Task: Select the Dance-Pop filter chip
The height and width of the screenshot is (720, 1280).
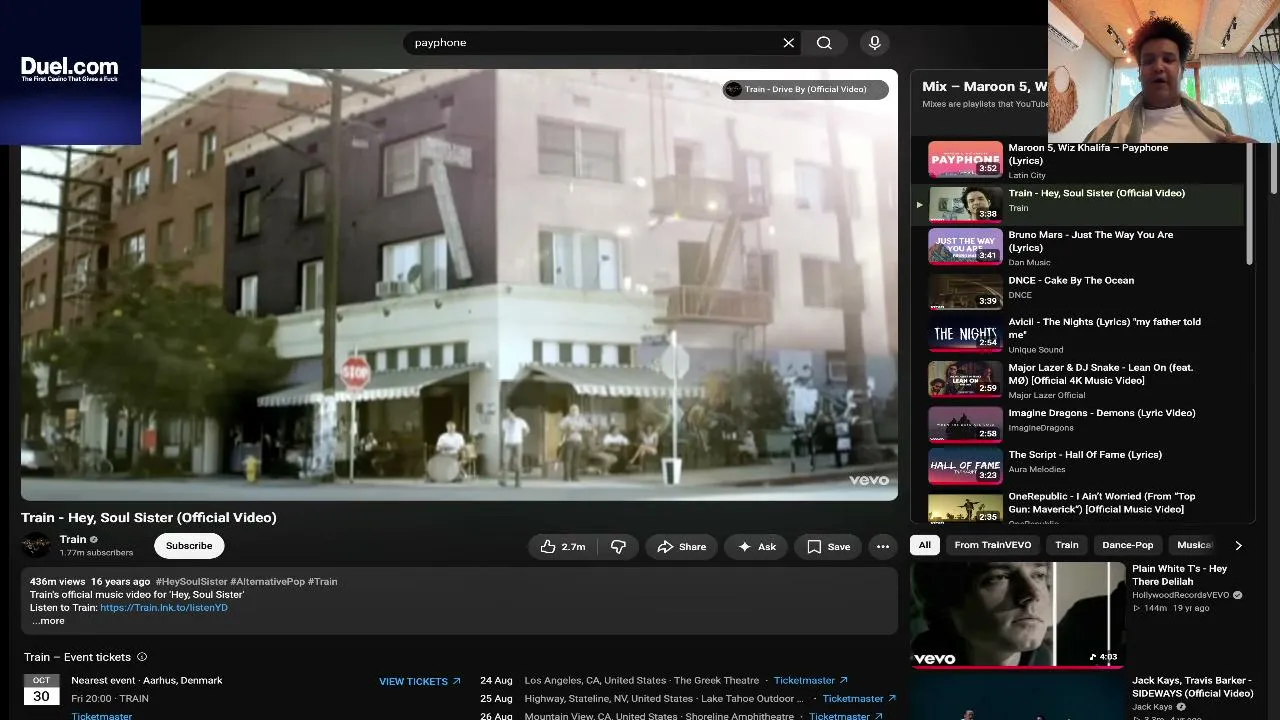Action: click(x=1128, y=545)
